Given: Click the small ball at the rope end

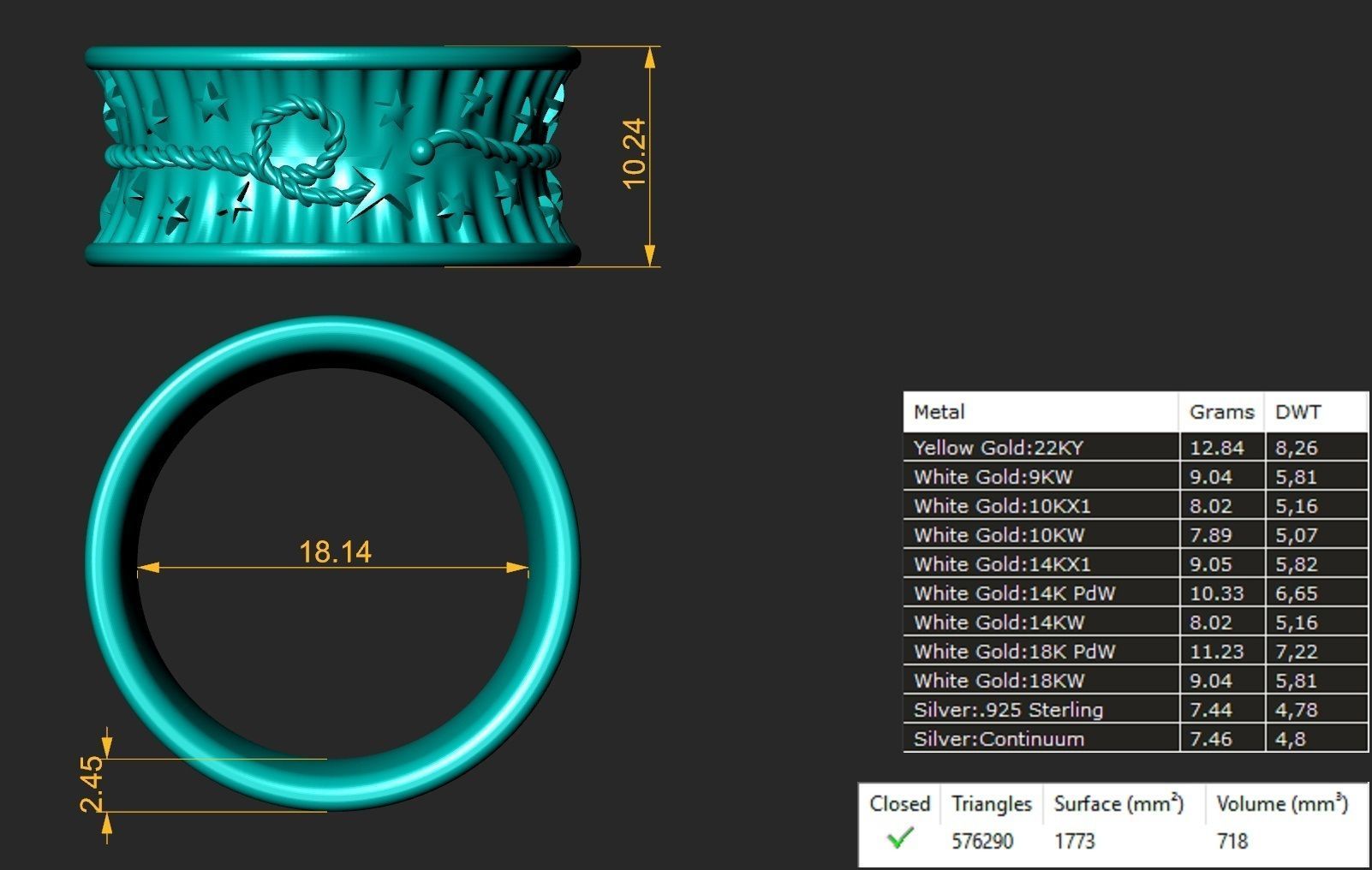Looking at the screenshot, I should [x=422, y=152].
